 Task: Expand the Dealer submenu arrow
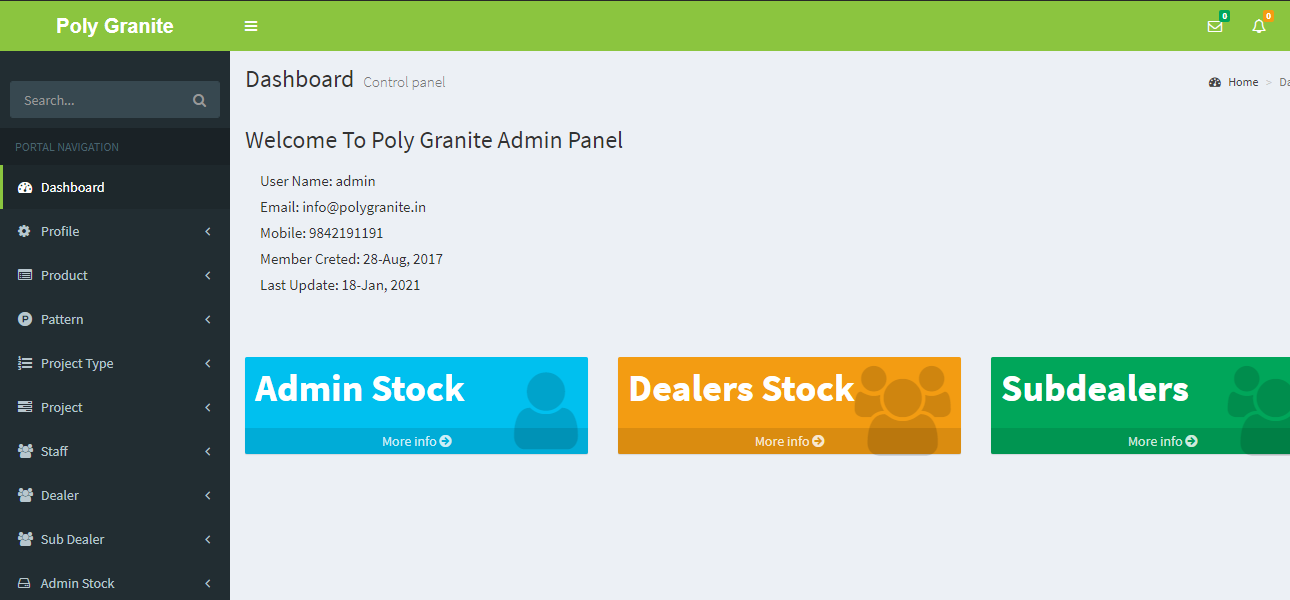pyautogui.click(x=208, y=496)
